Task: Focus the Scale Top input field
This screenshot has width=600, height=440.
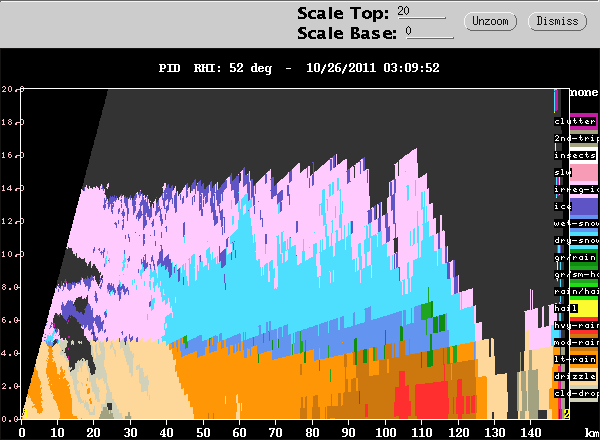Action: point(421,12)
